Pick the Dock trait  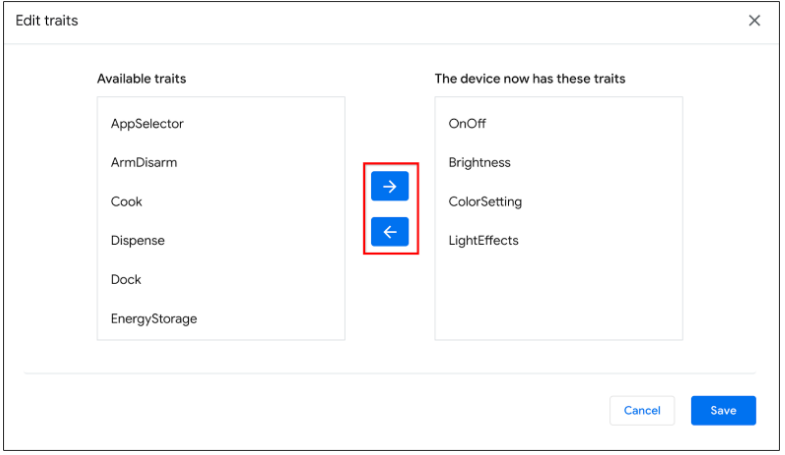(x=126, y=279)
